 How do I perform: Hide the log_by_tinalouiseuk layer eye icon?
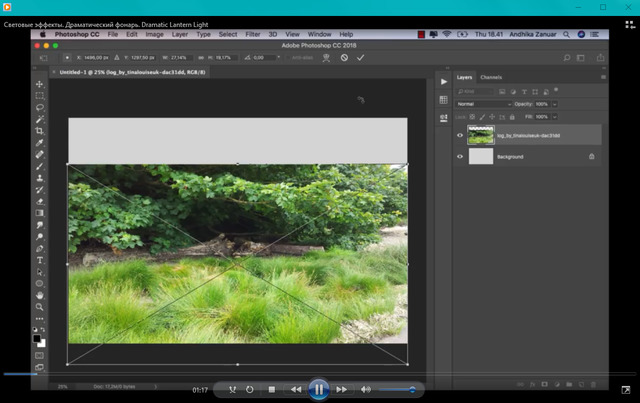point(460,135)
